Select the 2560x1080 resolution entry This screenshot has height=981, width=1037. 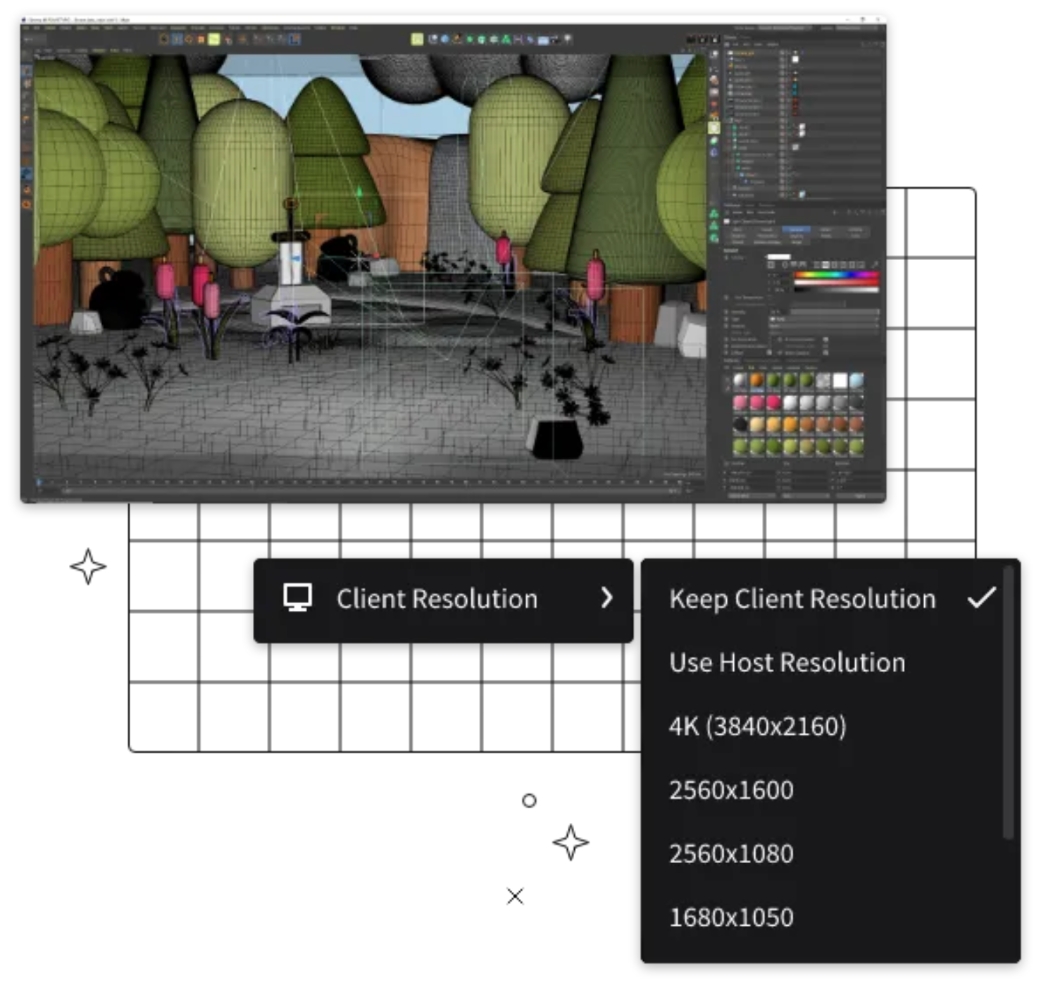point(731,854)
